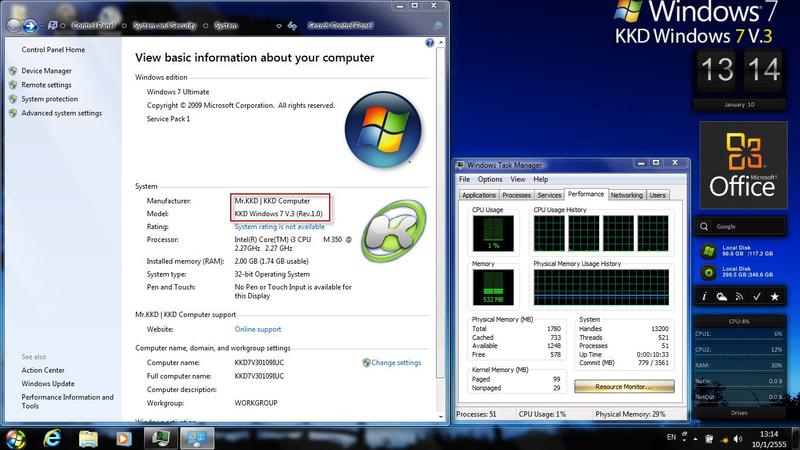
Task: Click the RSS feed icon in the gadget bar
Action: 739,296
